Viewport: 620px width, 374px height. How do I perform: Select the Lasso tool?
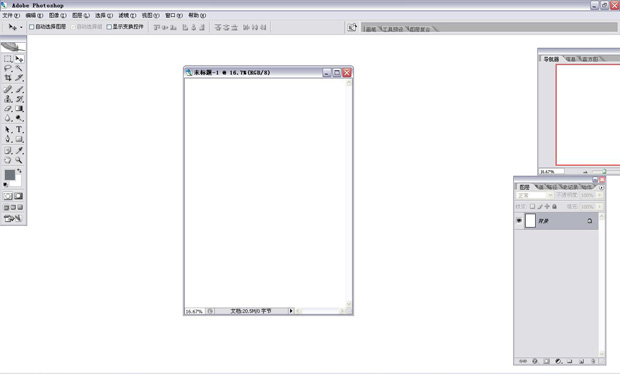click(x=8, y=68)
